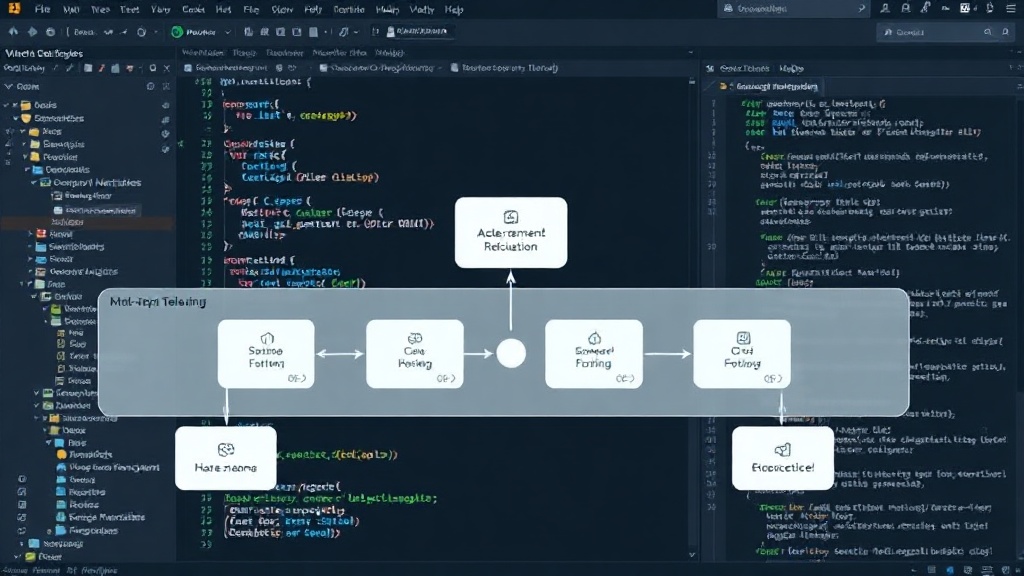This screenshot has width=1024, height=576.
Task: Click the card below the grey group's right edge
Action: pos(783,458)
